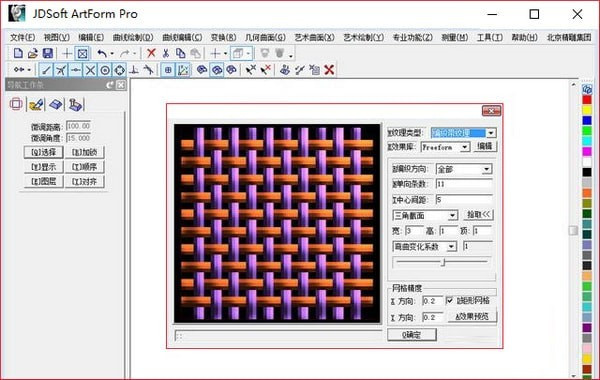Click the center spacing input field

pos(464,200)
